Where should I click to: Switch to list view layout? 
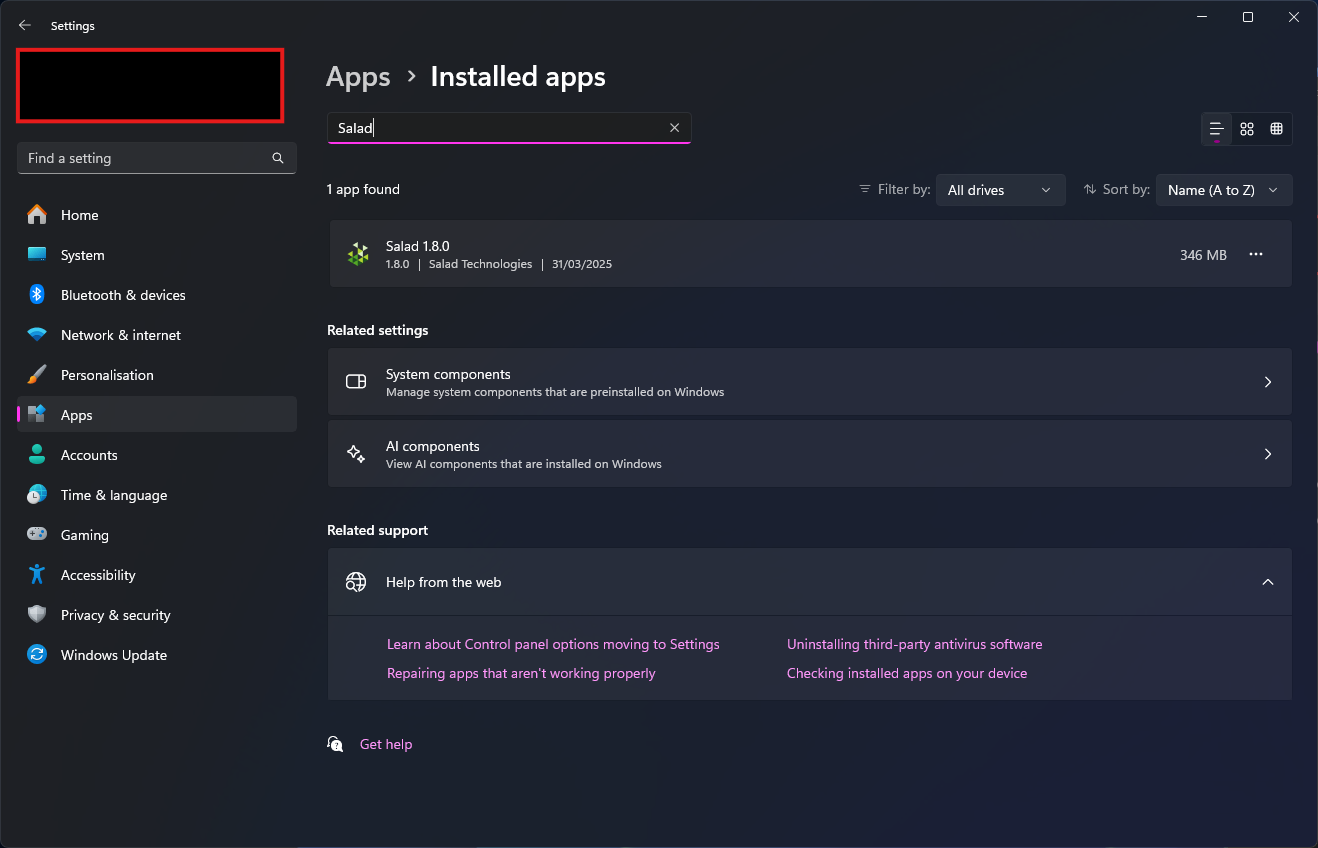pos(1217,129)
